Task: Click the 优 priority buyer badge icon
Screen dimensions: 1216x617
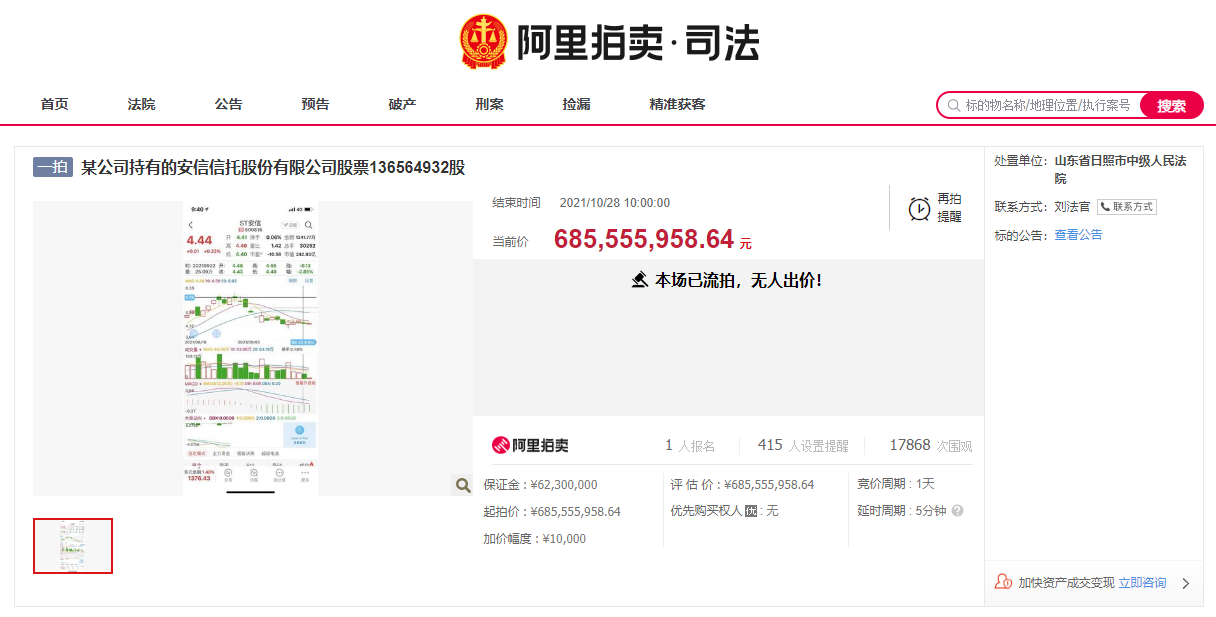Action: pyautogui.click(x=751, y=511)
